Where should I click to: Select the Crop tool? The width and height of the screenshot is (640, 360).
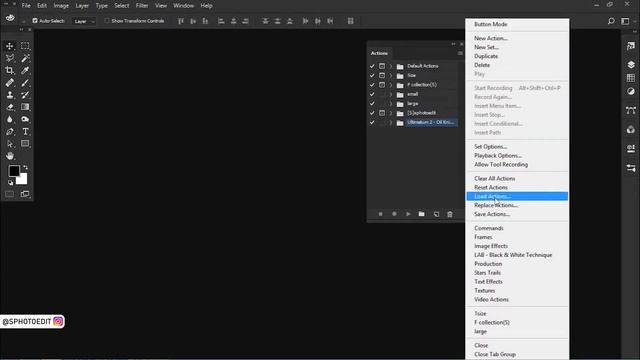point(10,70)
